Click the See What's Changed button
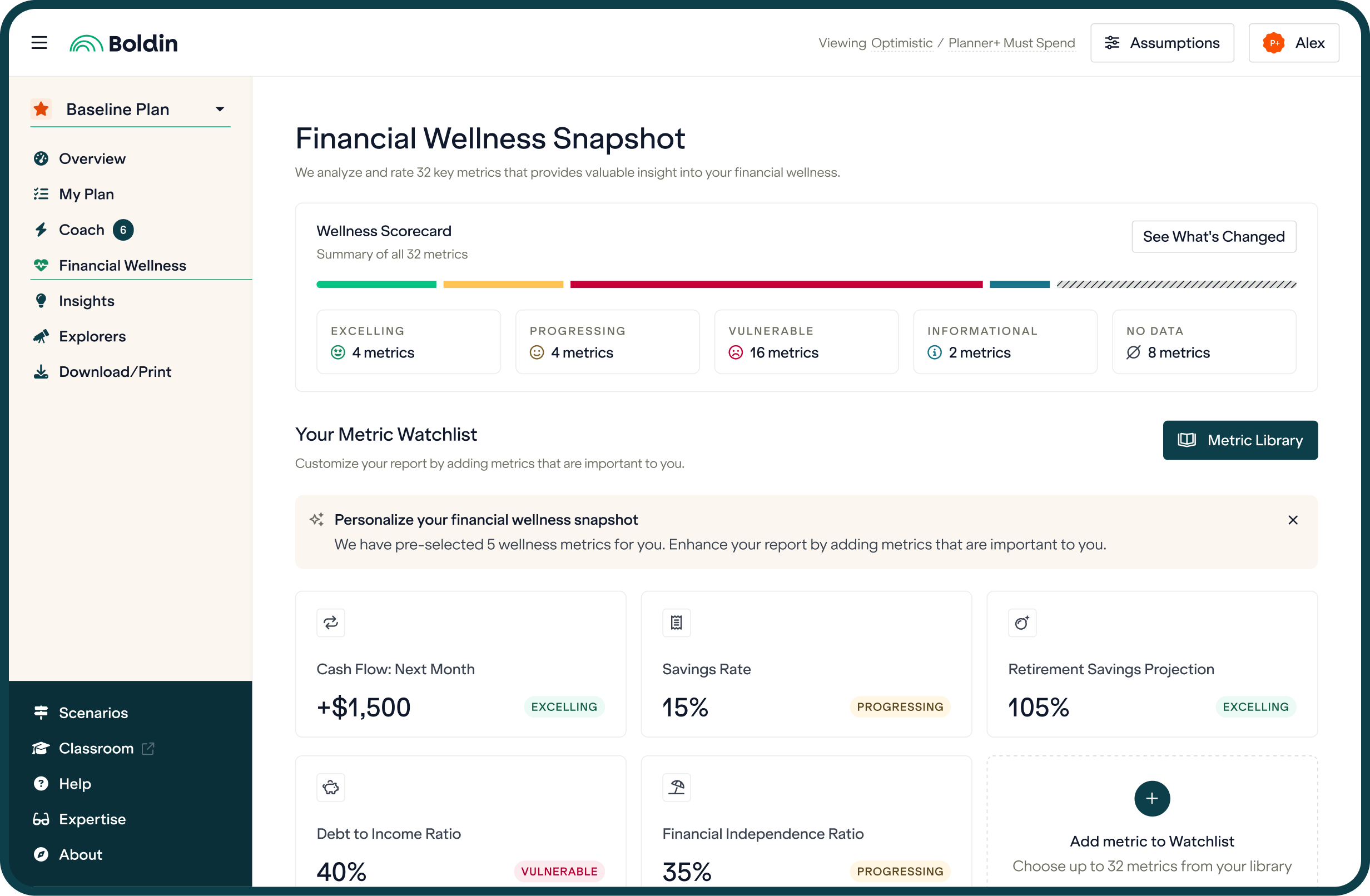1370x896 pixels. tap(1214, 236)
